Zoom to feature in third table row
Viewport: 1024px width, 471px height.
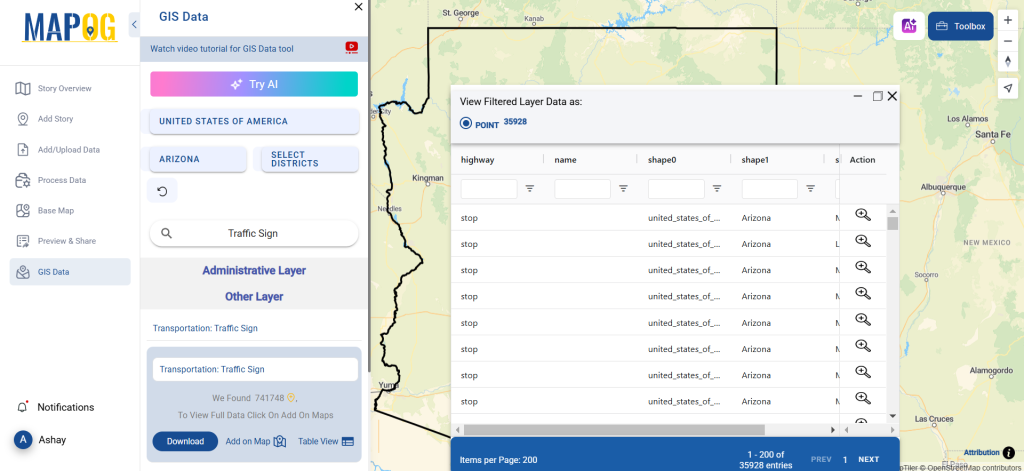click(863, 267)
